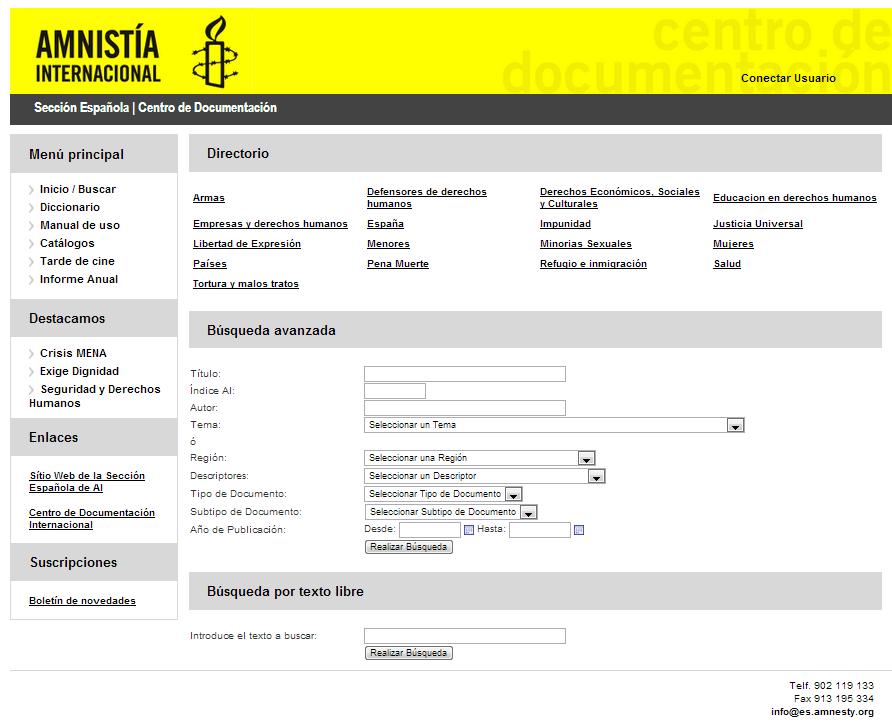
Task: Open Diccionario from the main menu
Action: tap(69, 207)
